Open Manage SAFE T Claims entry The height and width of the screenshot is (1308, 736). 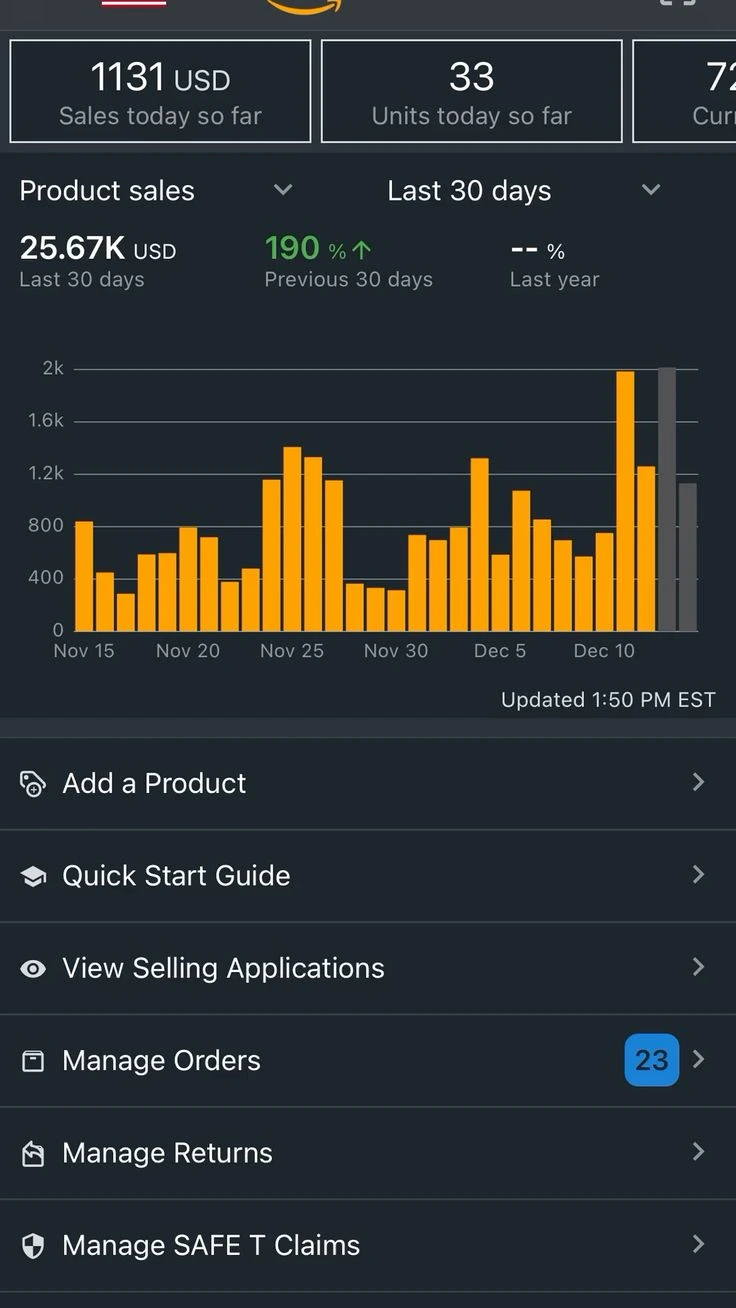(x=211, y=1246)
